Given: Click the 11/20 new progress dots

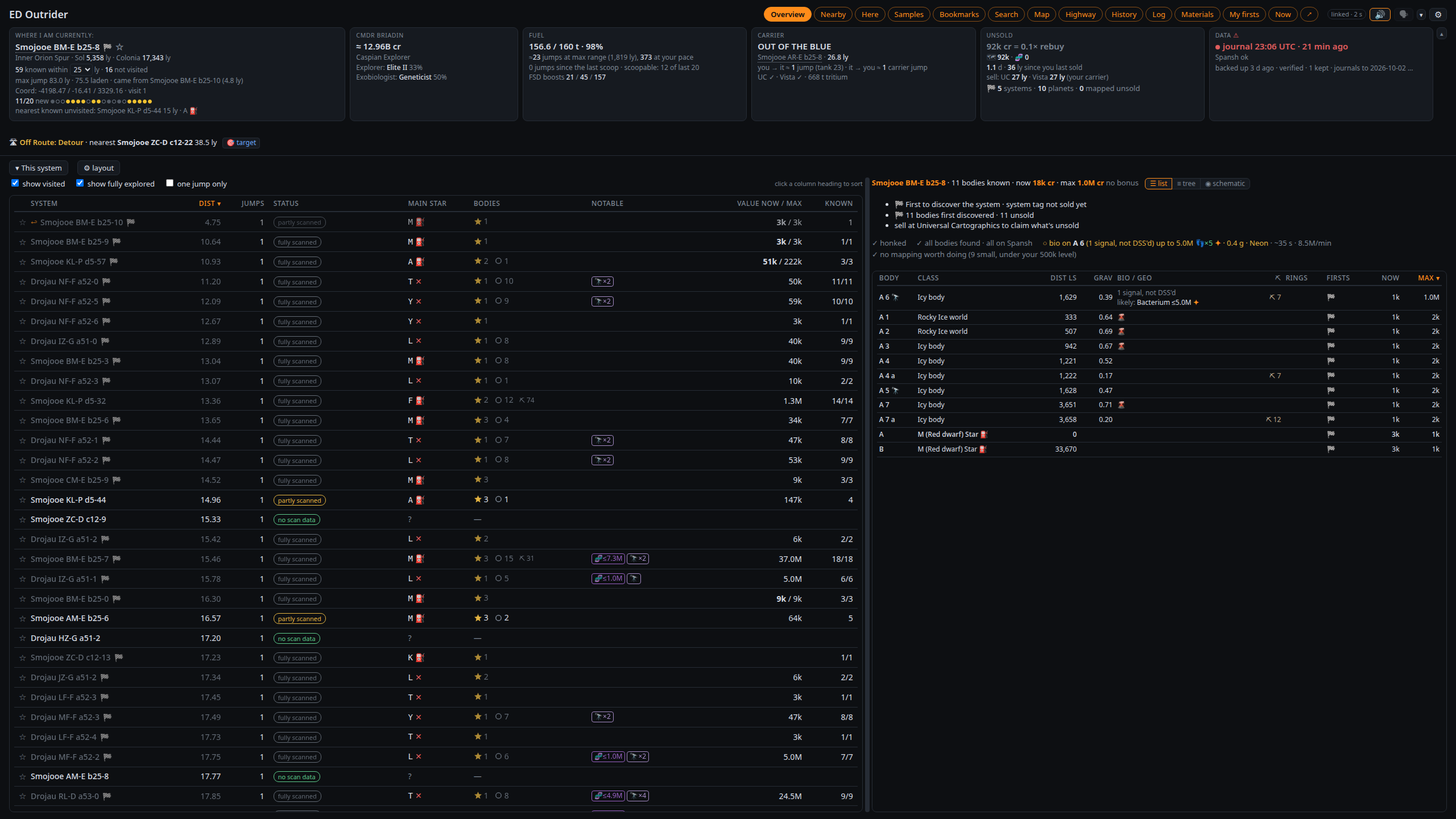Looking at the screenshot, I should pyautogui.click(x=101, y=101).
